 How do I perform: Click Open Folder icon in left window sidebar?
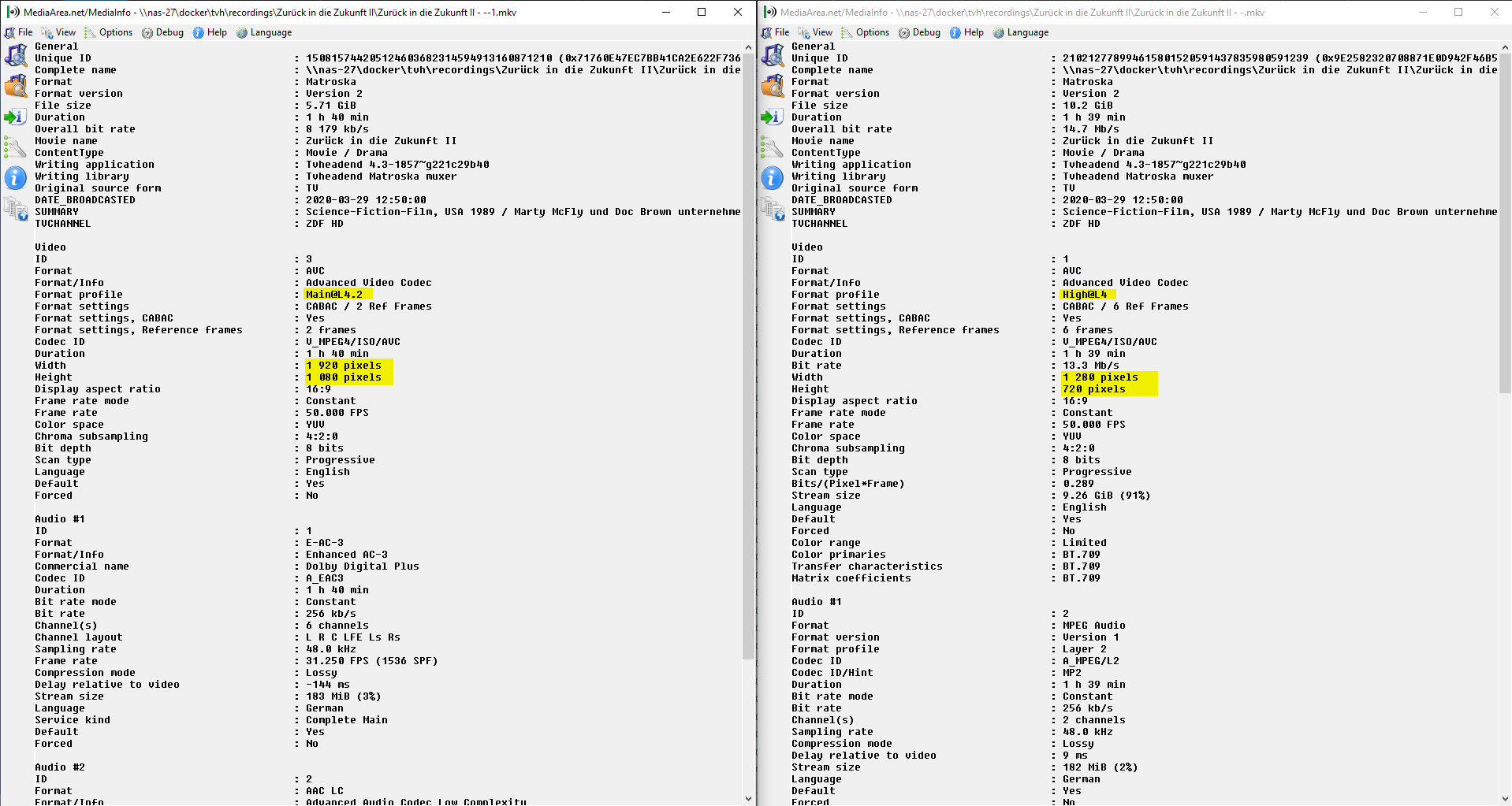[x=16, y=86]
